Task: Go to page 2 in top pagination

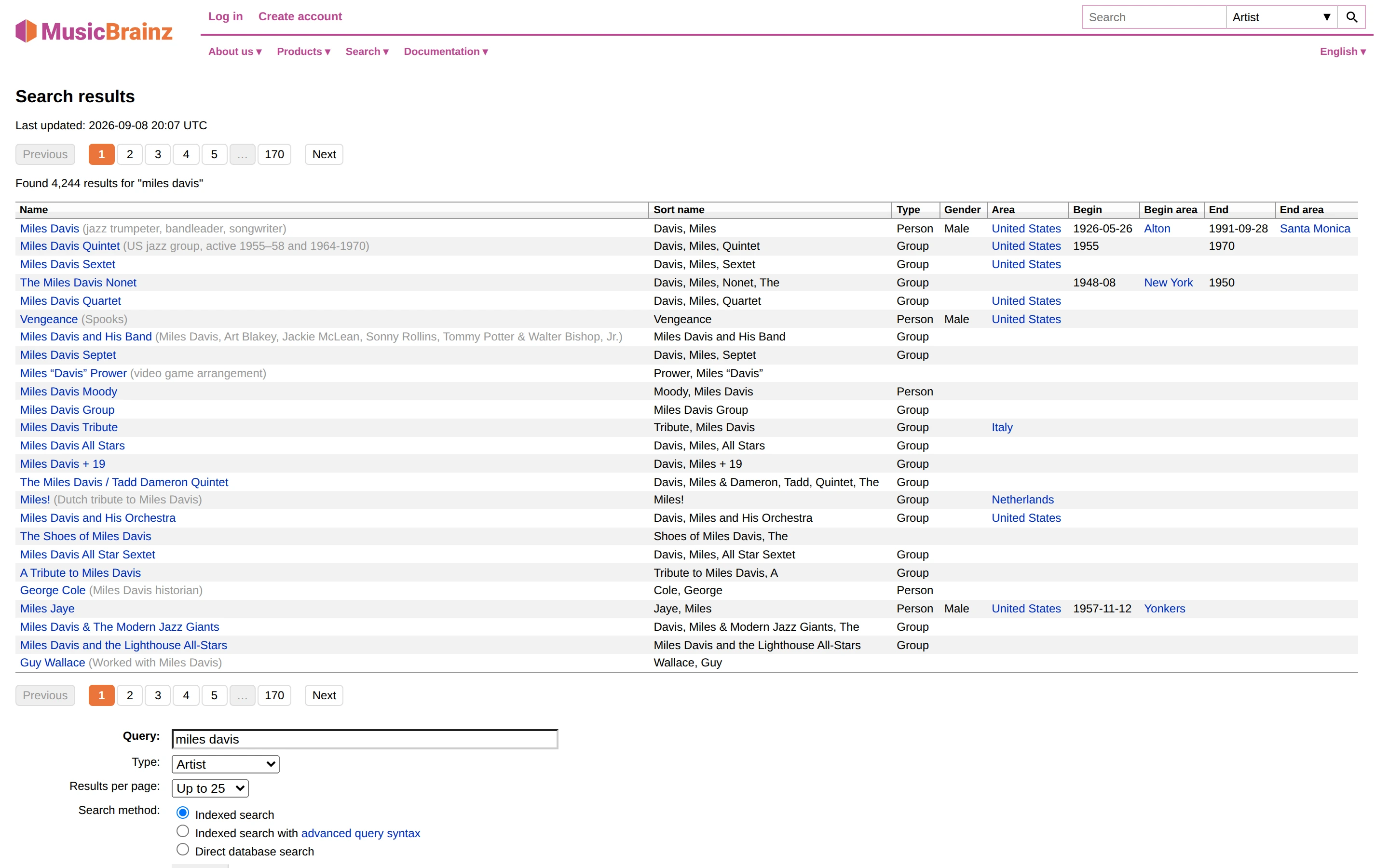Action: click(130, 154)
